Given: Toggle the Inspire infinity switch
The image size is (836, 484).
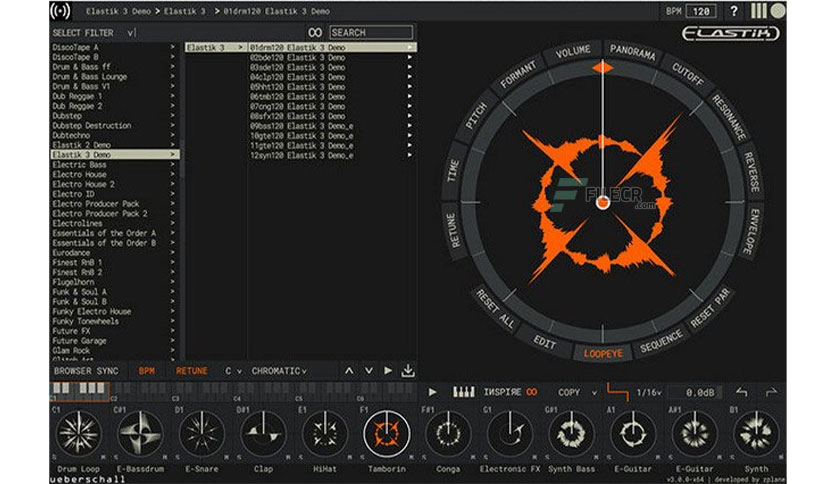Looking at the screenshot, I should pos(532,392).
